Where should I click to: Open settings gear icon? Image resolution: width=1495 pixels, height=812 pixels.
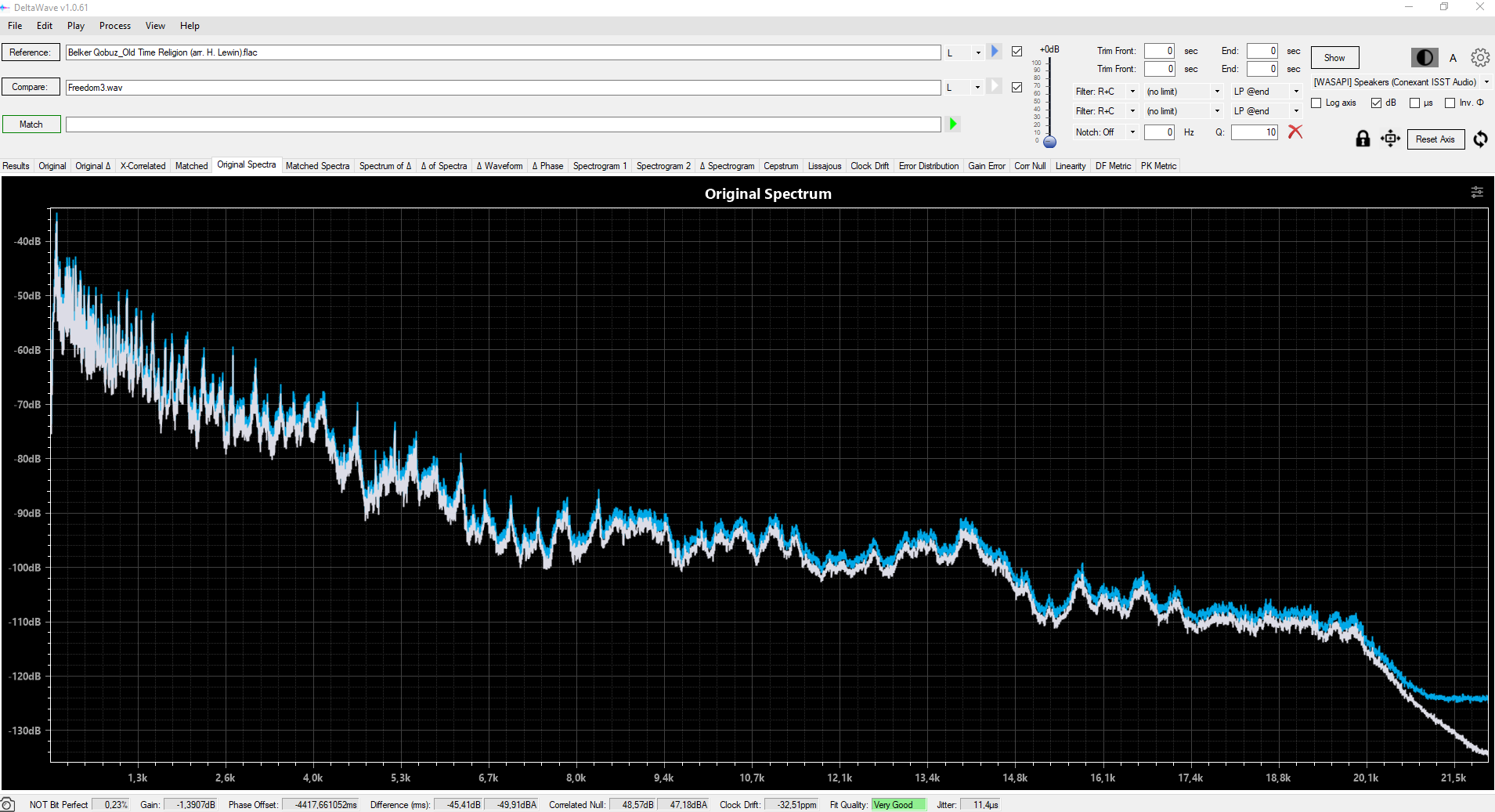1479,57
